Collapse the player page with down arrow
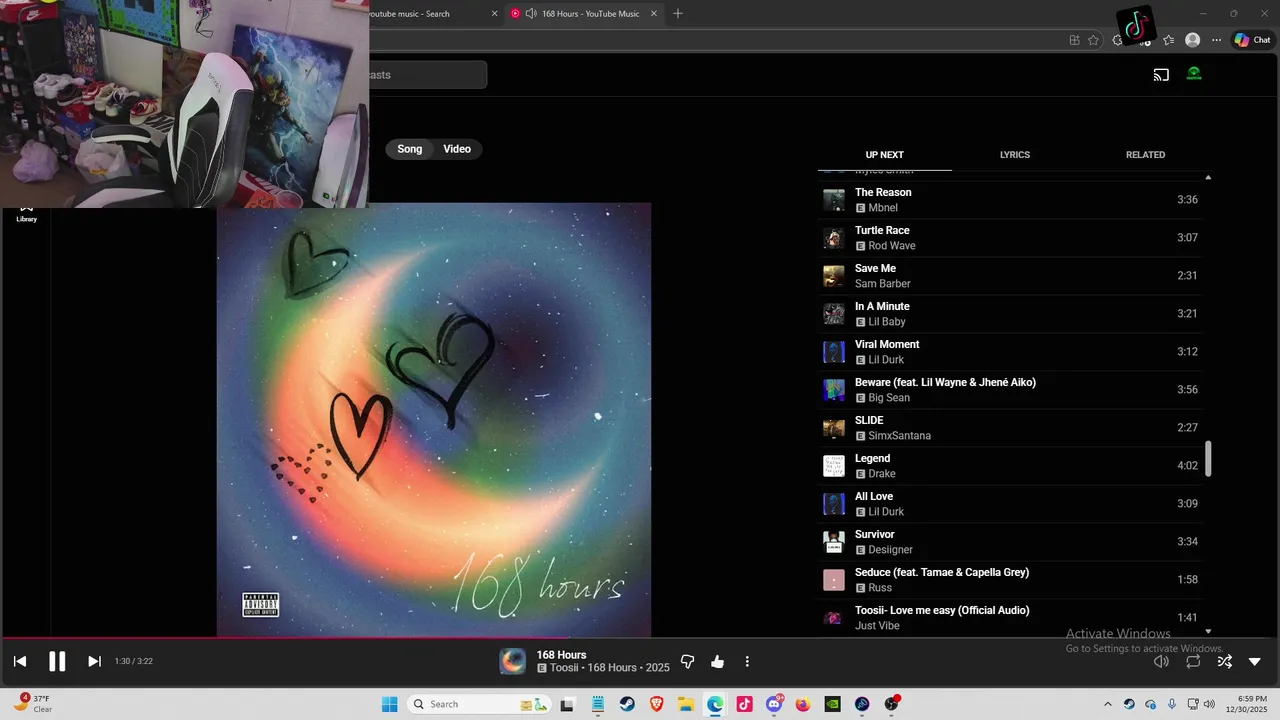 coord(1255,661)
